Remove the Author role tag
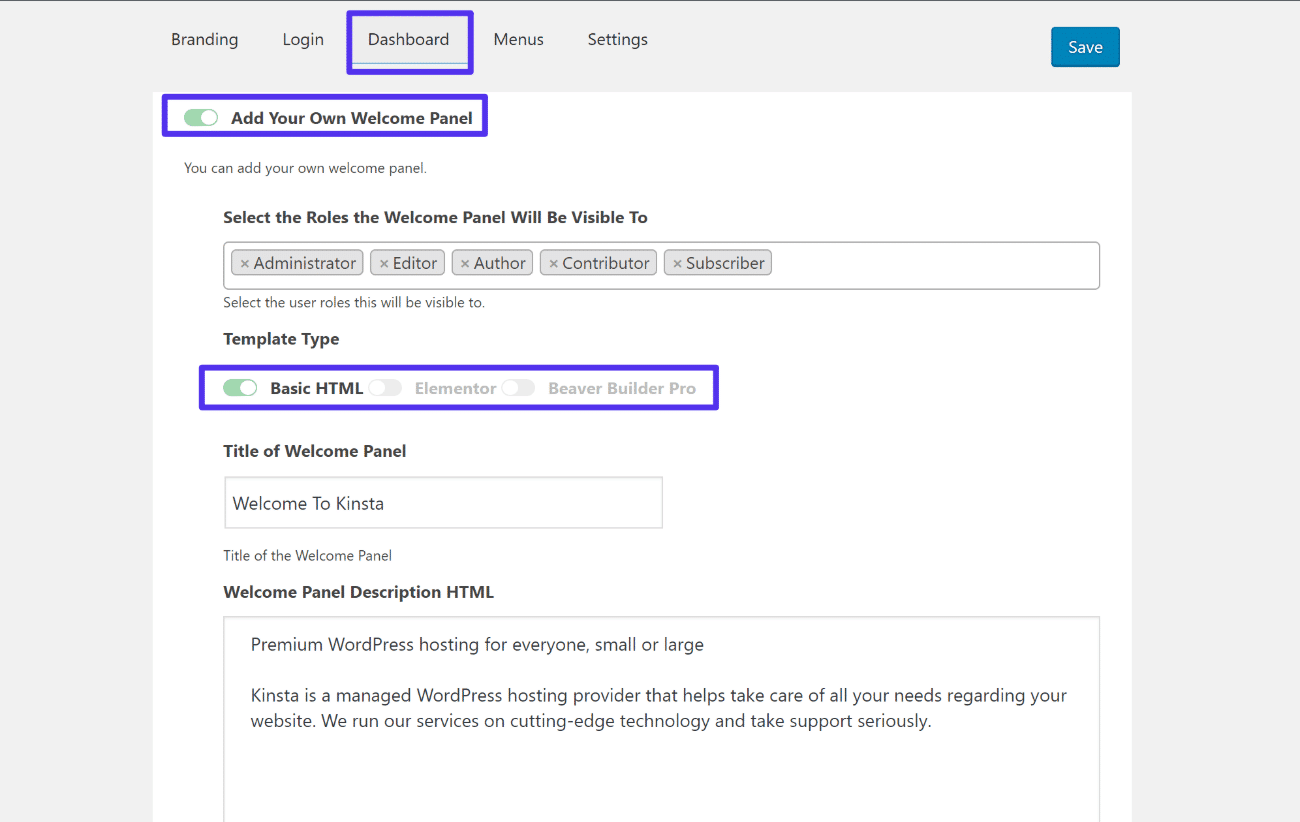1300x822 pixels. (465, 262)
